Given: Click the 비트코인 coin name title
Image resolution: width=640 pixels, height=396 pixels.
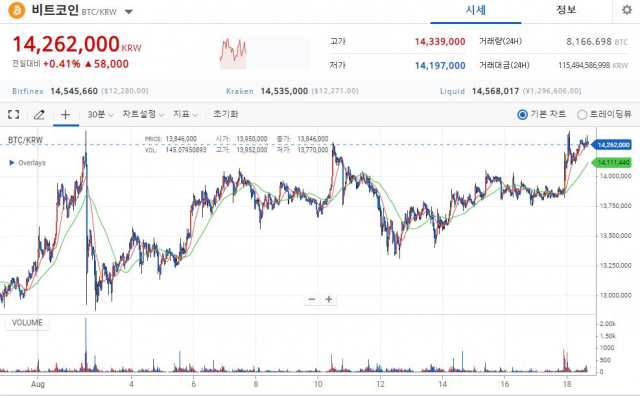Looking at the screenshot, I should tap(55, 10).
